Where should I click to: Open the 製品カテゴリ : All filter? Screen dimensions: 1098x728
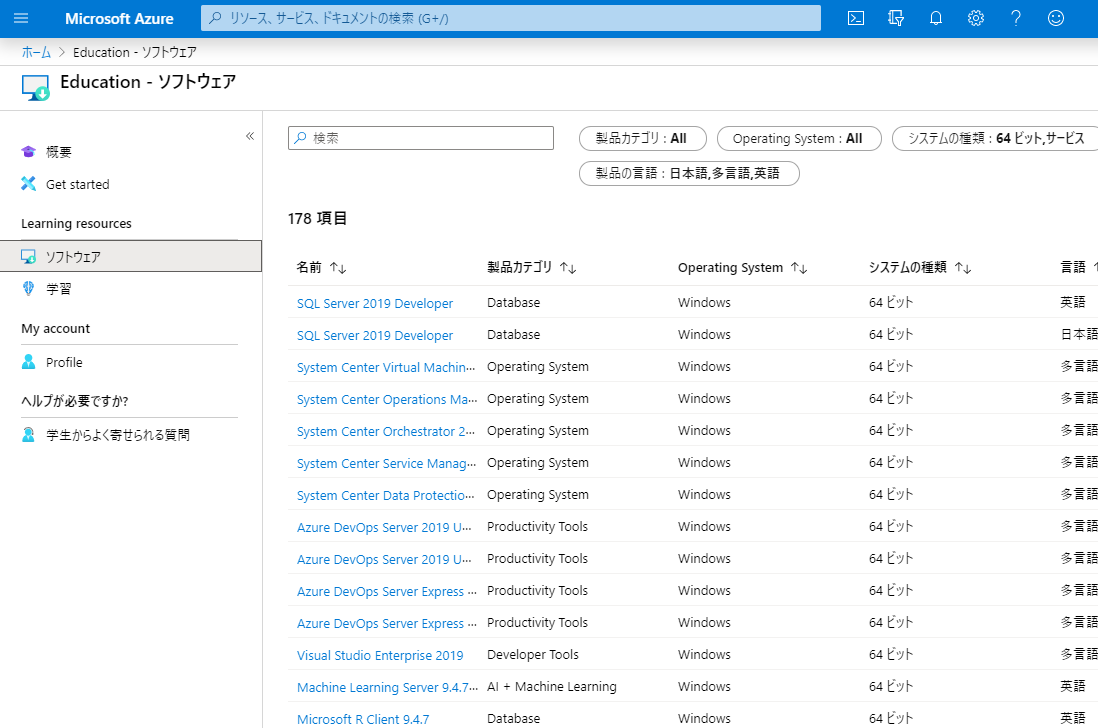pos(642,139)
